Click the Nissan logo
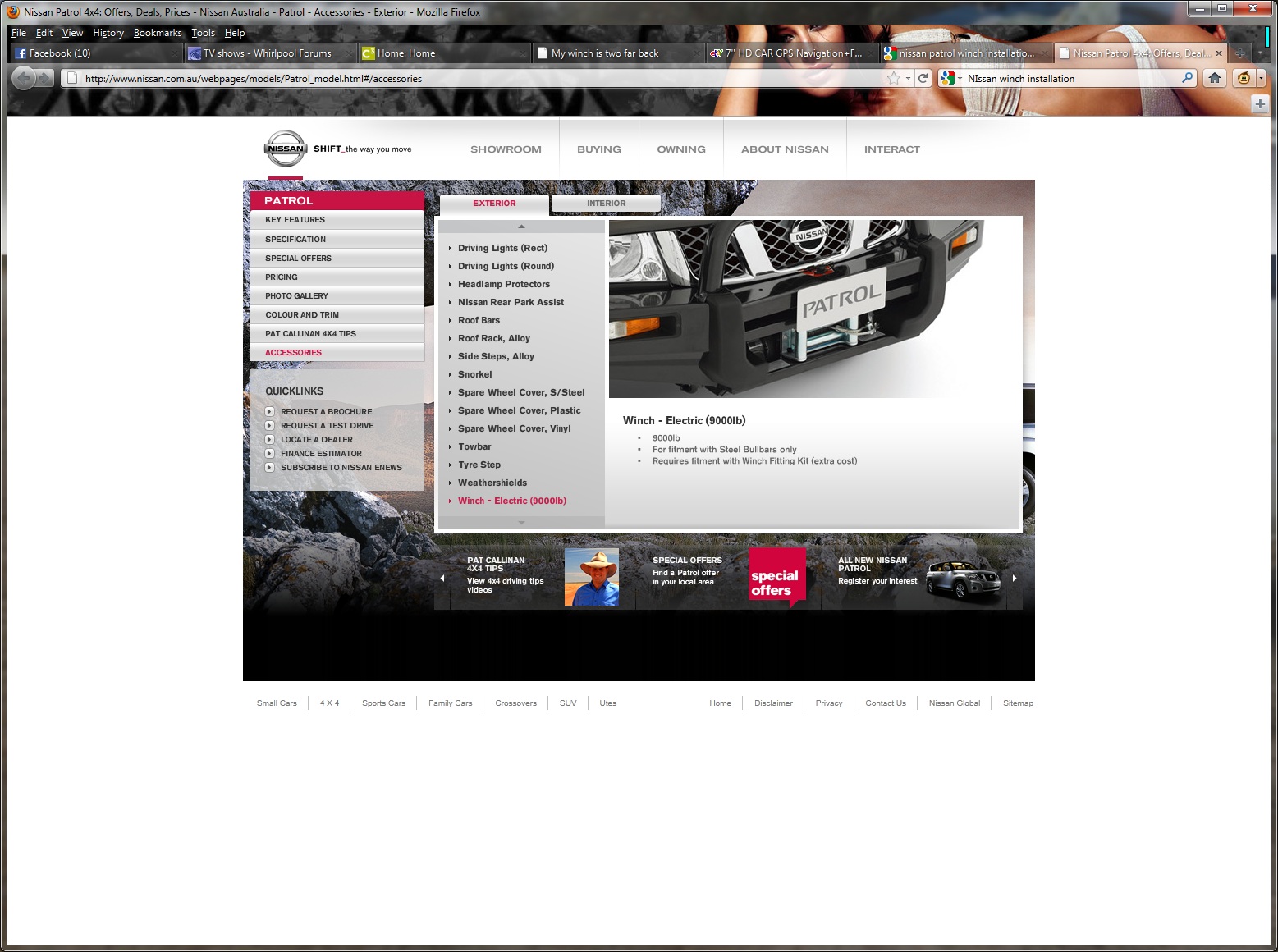 pos(285,149)
